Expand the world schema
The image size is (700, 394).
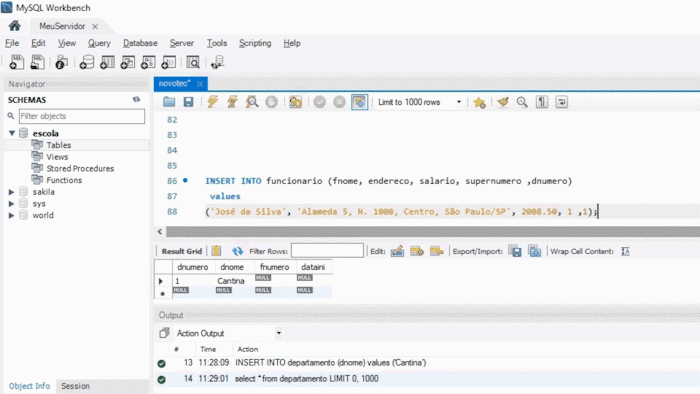(x=12, y=215)
